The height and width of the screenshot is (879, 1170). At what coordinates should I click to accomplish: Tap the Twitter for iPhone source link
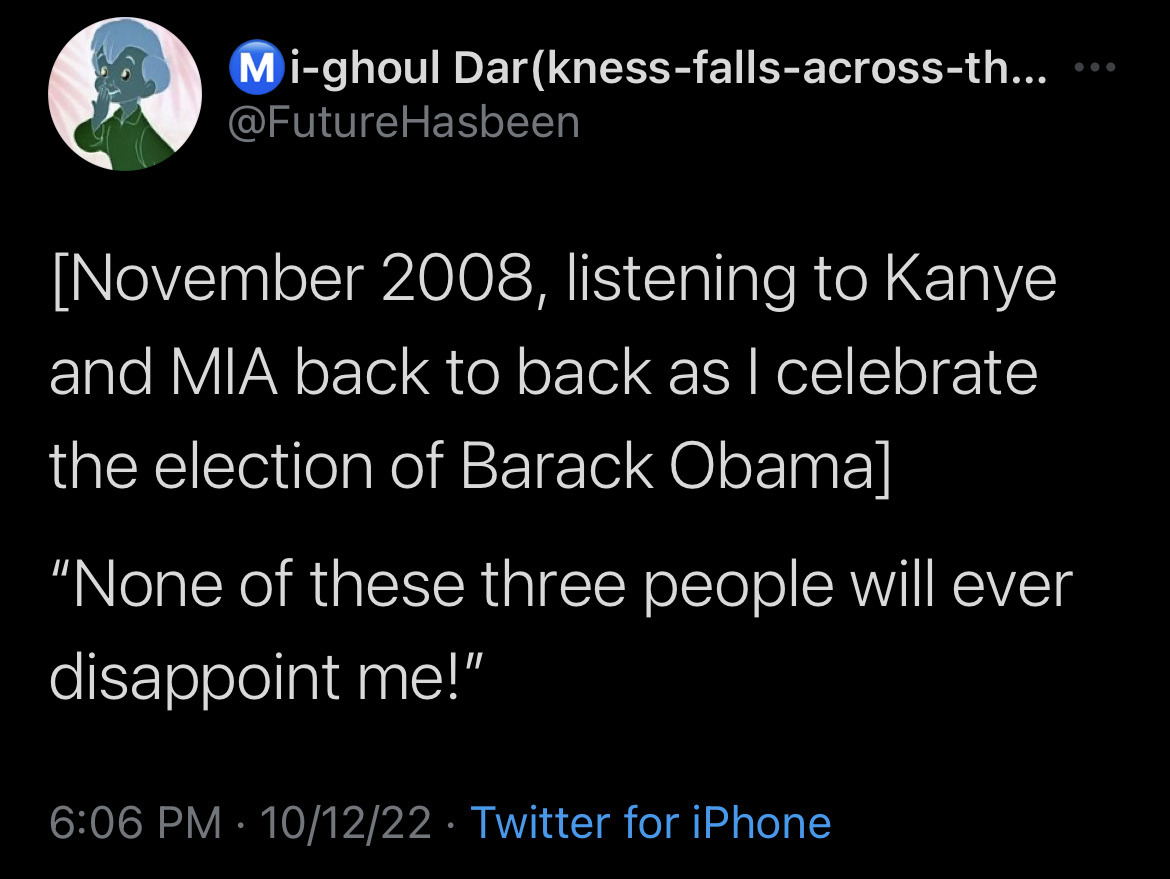tap(651, 822)
